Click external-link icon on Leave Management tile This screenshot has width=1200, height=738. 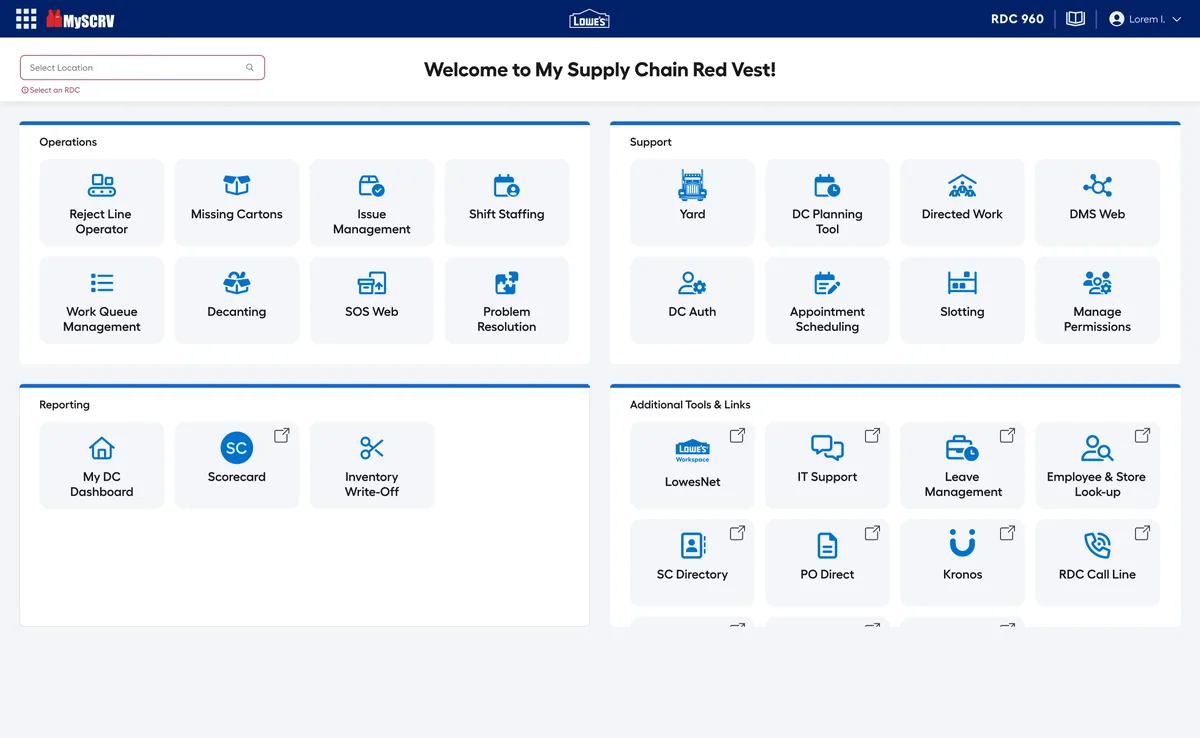1007,435
